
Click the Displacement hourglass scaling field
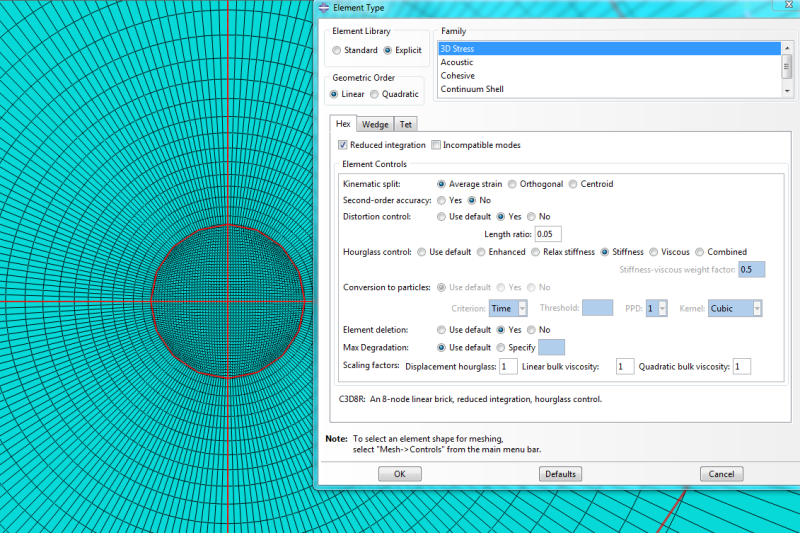tap(508, 367)
